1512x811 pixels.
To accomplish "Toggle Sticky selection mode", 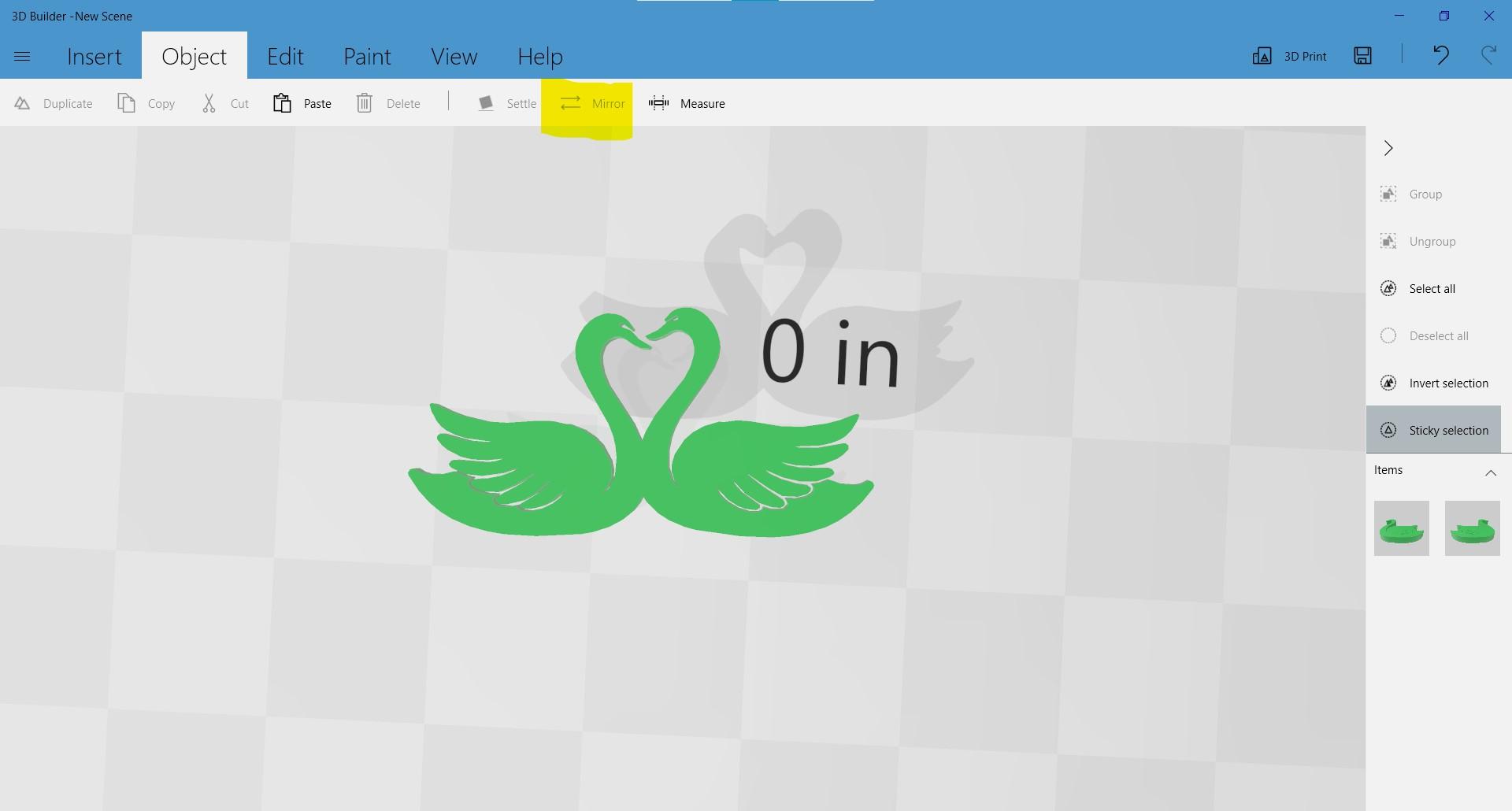I will [x=1433, y=430].
